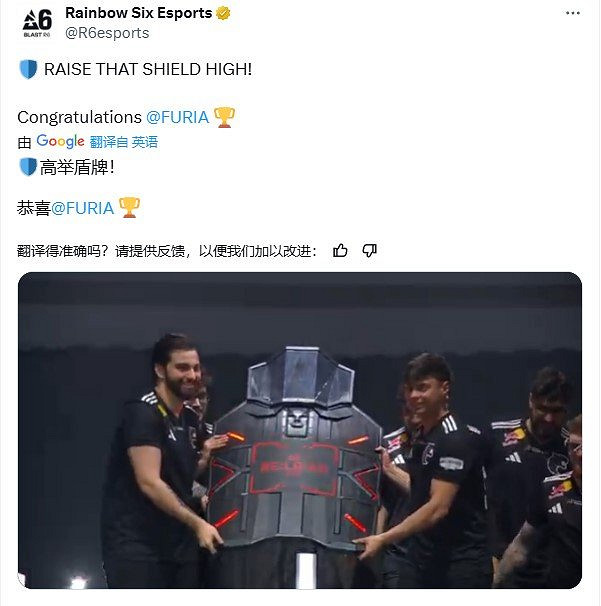Viewport: 601px width, 606px height.
Task: Click the thumbs down translation feedback icon
Action: coord(369,251)
